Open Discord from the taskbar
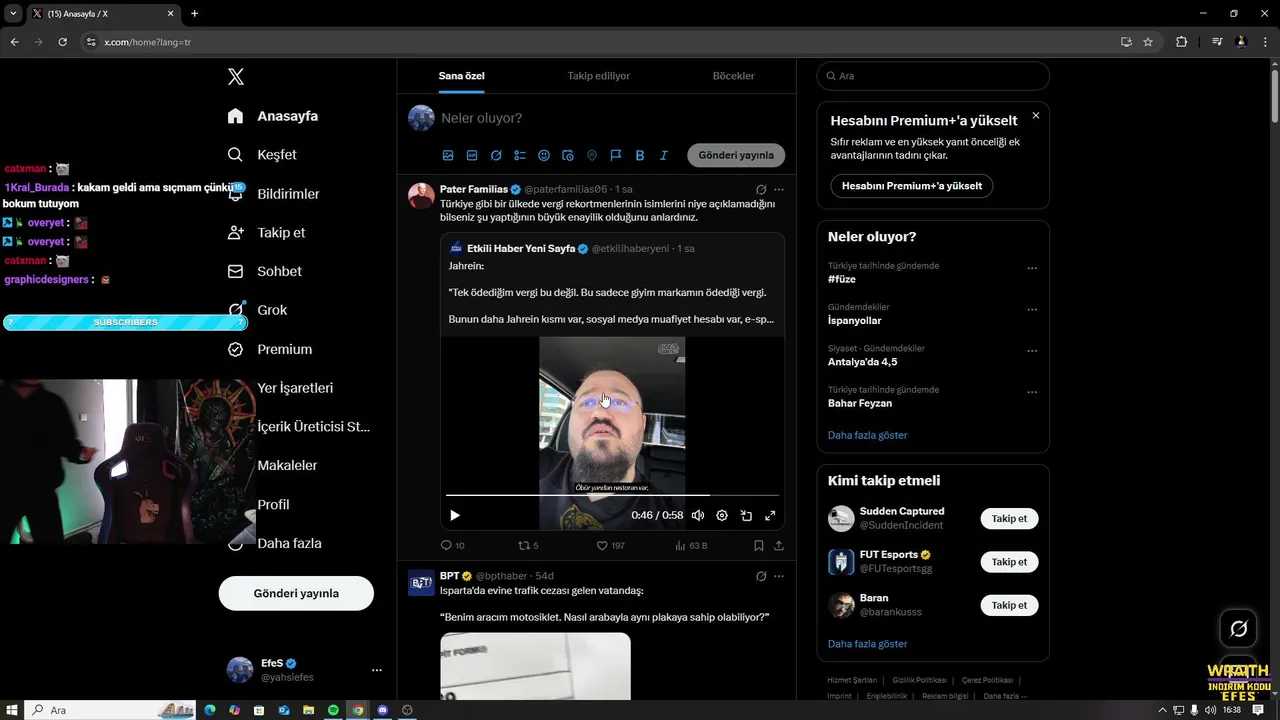Image resolution: width=1280 pixels, height=720 pixels. pos(382,710)
